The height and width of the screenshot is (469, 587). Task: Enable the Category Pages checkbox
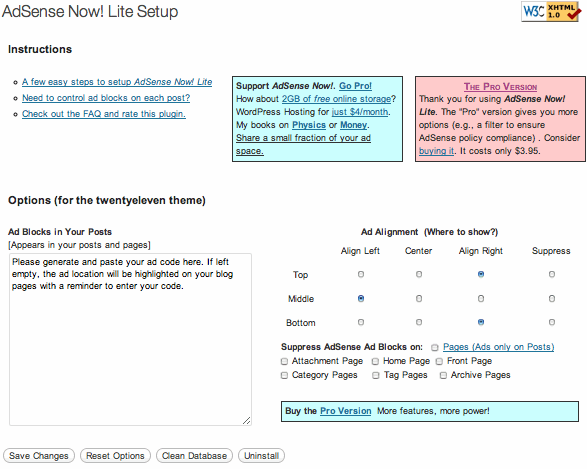point(285,375)
